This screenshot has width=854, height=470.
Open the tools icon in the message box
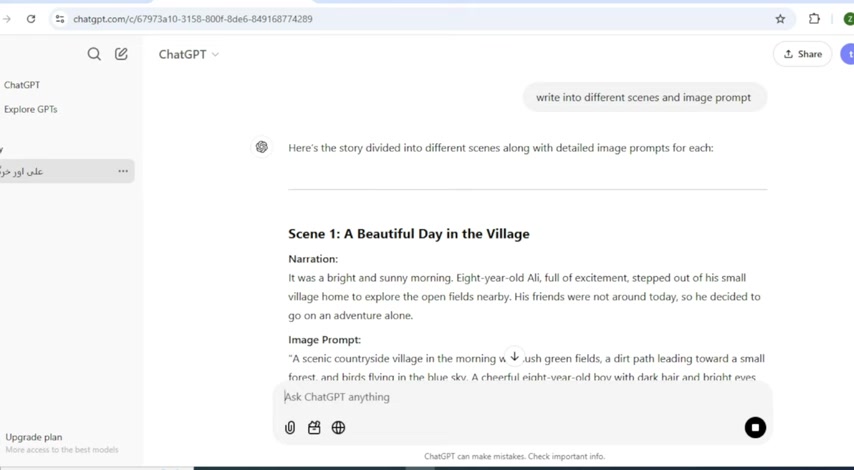pyautogui.click(x=314, y=428)
